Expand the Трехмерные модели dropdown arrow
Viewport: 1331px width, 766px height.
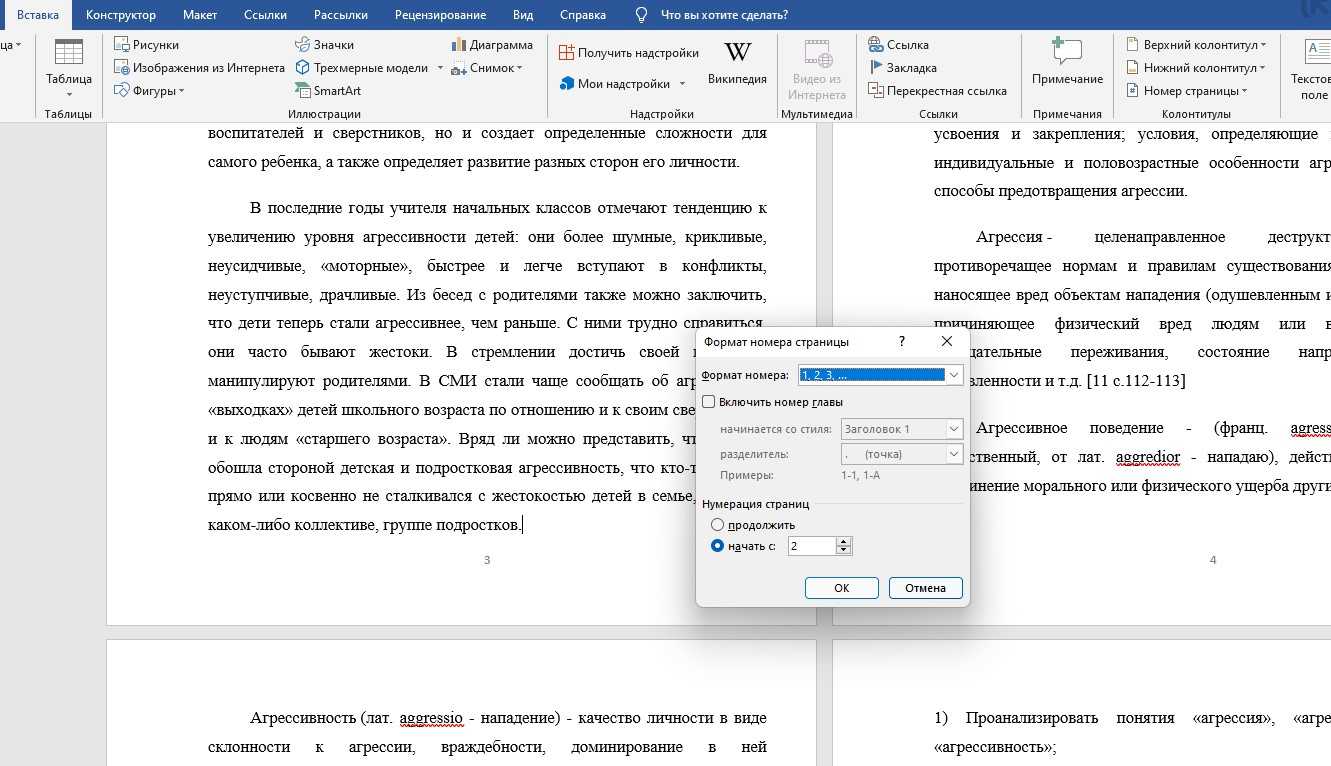click(440, 68)
